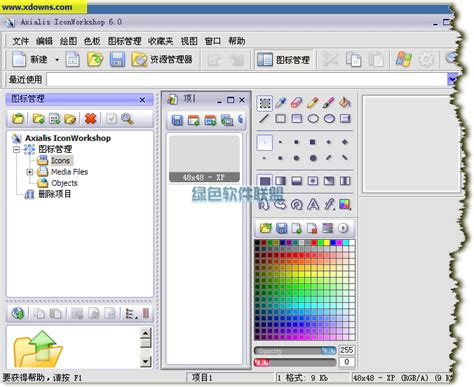Select the brush tool

(329, 103)
